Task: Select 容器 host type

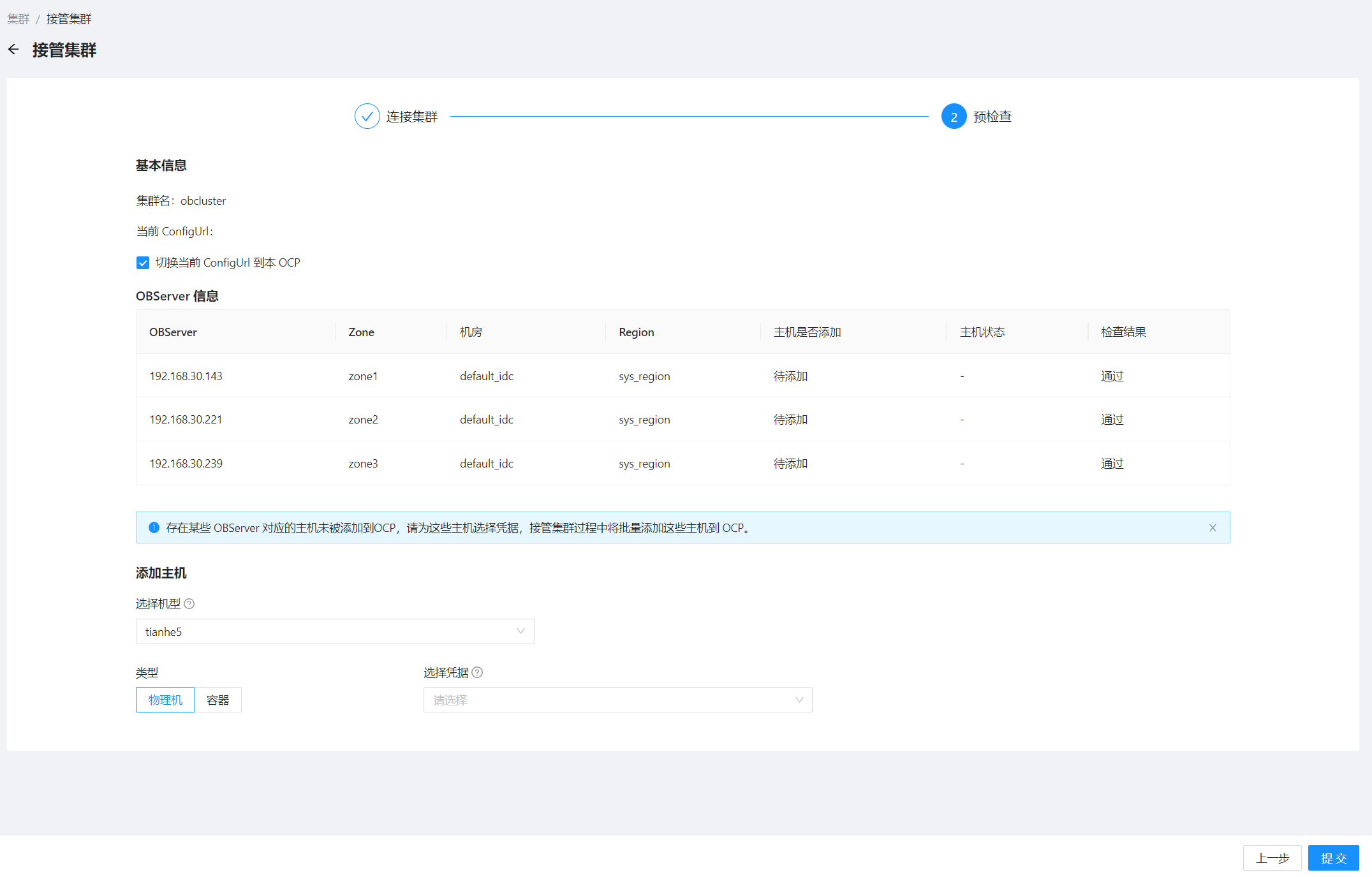Action: point(218,700)
